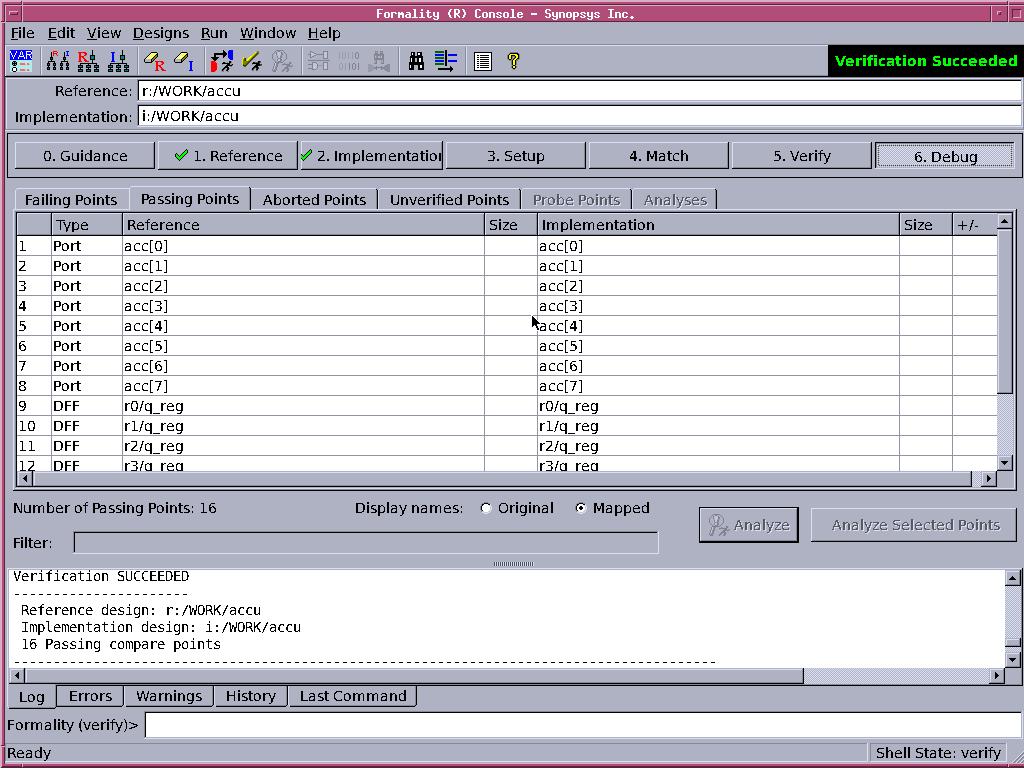Click the grayed binary patterns icon
The image size is (1024, 768).
coord(349,61)
